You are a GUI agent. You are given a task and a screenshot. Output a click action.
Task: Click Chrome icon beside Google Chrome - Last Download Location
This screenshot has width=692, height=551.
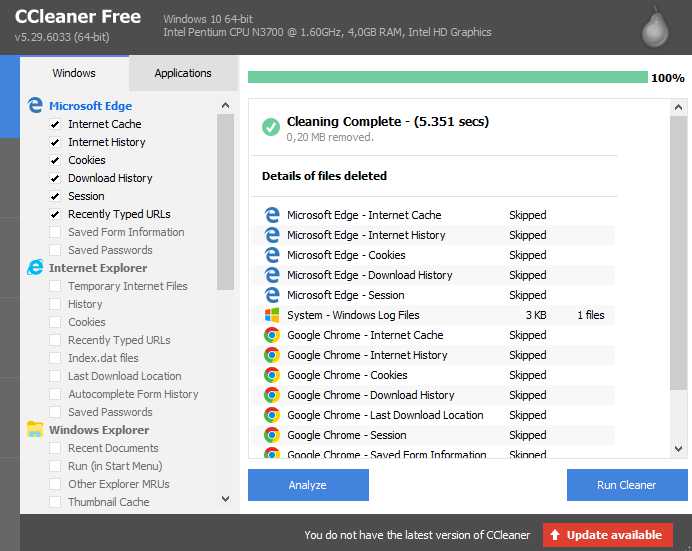tap(272, 415)
